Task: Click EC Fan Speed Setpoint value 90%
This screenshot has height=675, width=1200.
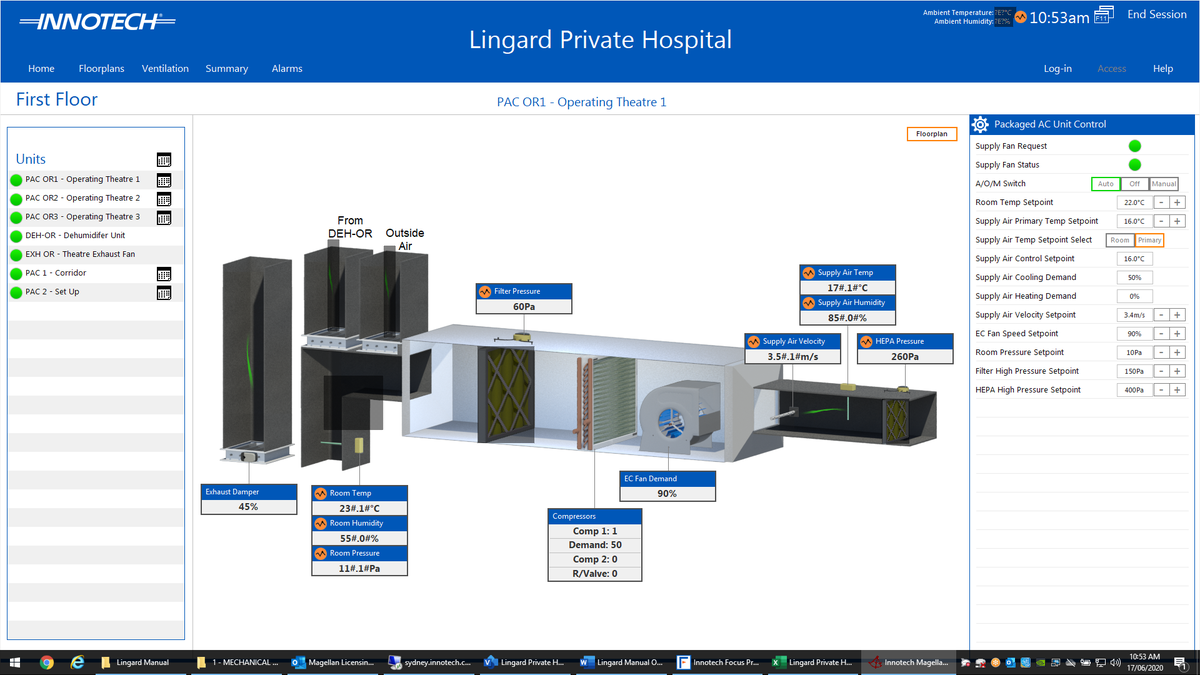Action: pyautogui.click(x=1134, y=334)
